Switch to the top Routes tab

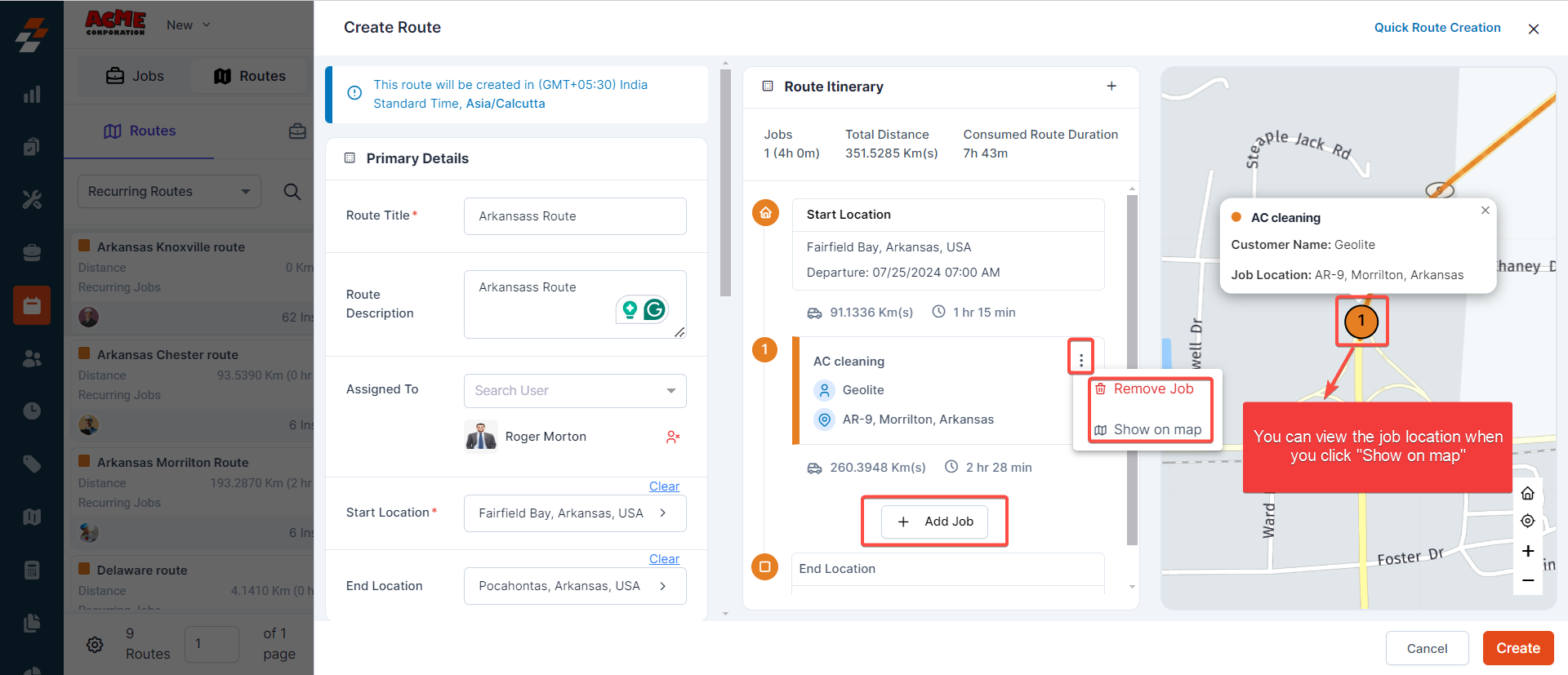click(250, 76)
